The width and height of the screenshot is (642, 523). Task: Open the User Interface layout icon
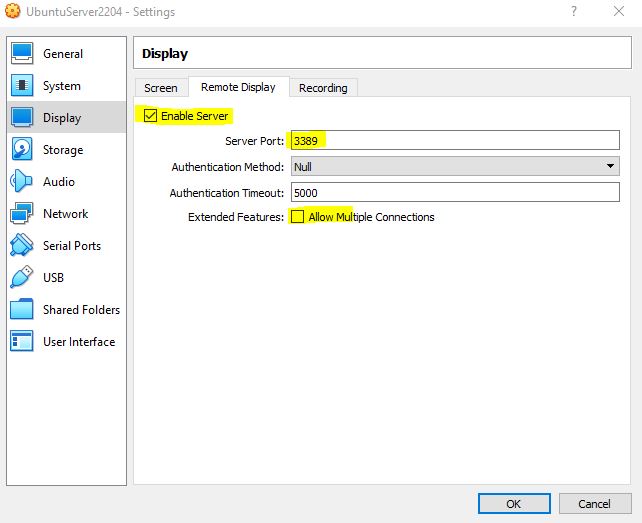22,341
